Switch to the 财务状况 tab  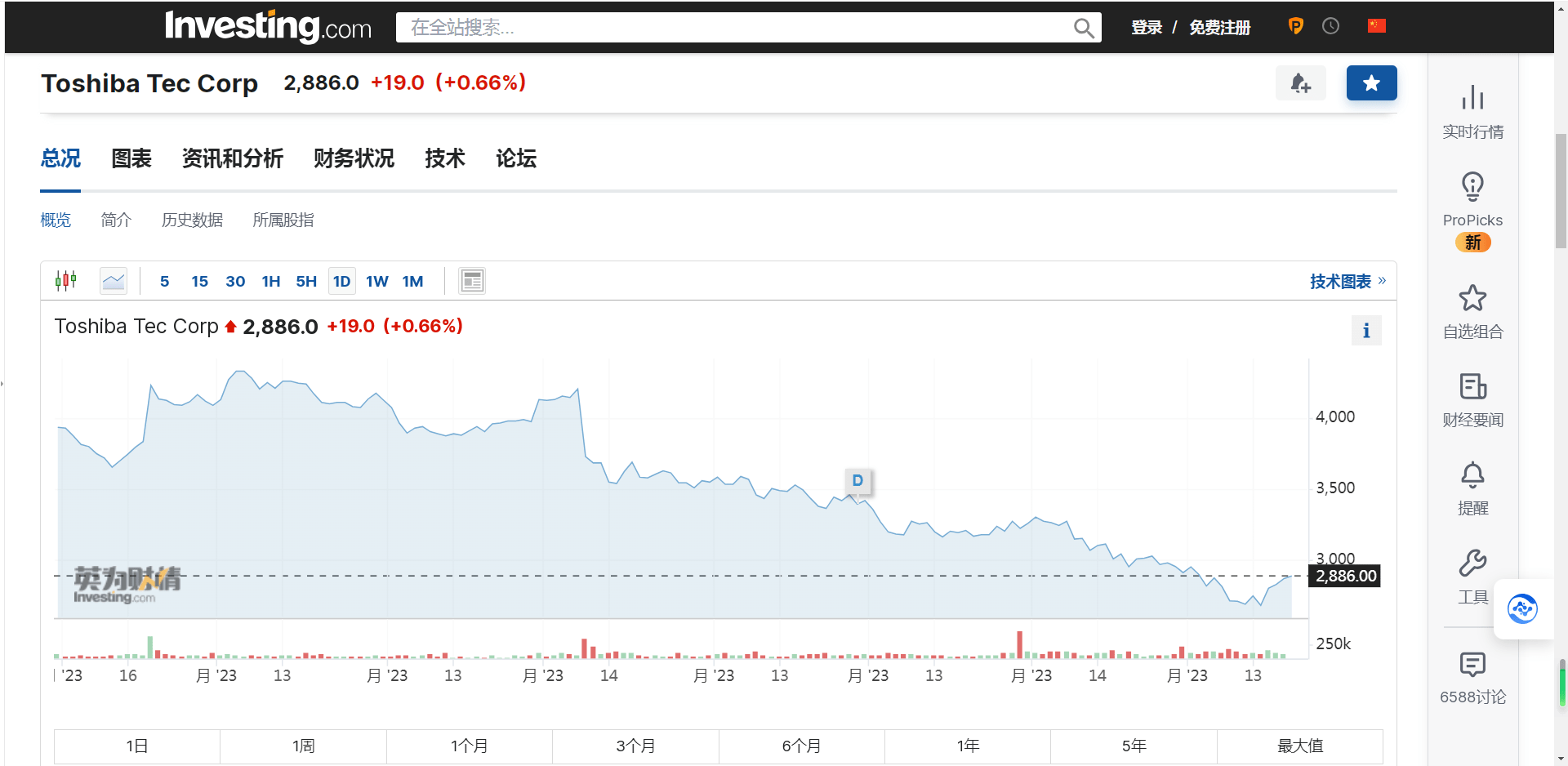tap(354, 158)
